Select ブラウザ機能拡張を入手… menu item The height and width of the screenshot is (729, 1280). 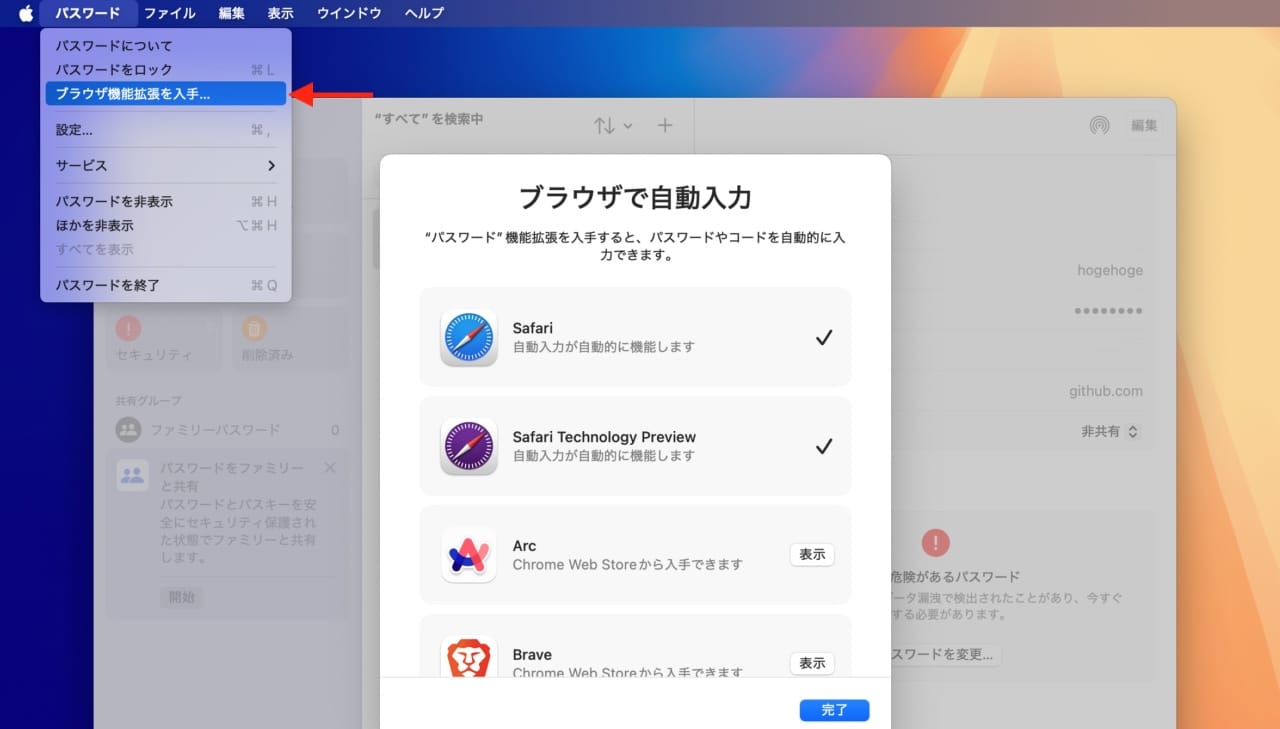166,94
